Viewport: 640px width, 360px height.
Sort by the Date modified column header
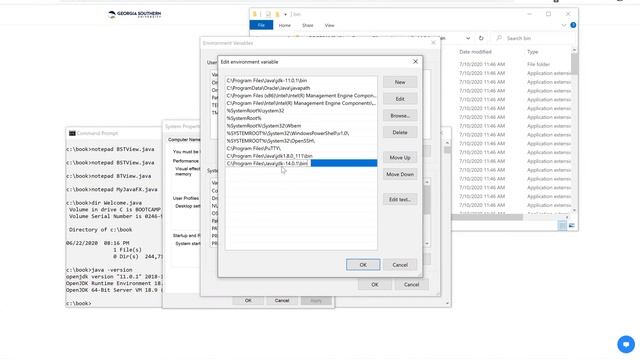click(476, 52)
